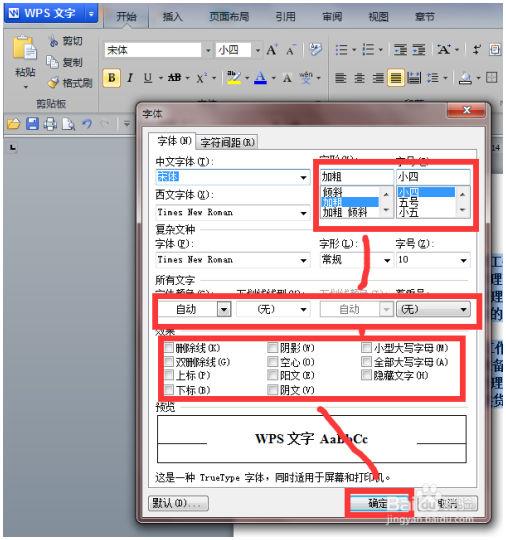This screenshot has height=540, width=506.
Task: Open the 页面布局 ribbon tab
Action: coord(229,16)
